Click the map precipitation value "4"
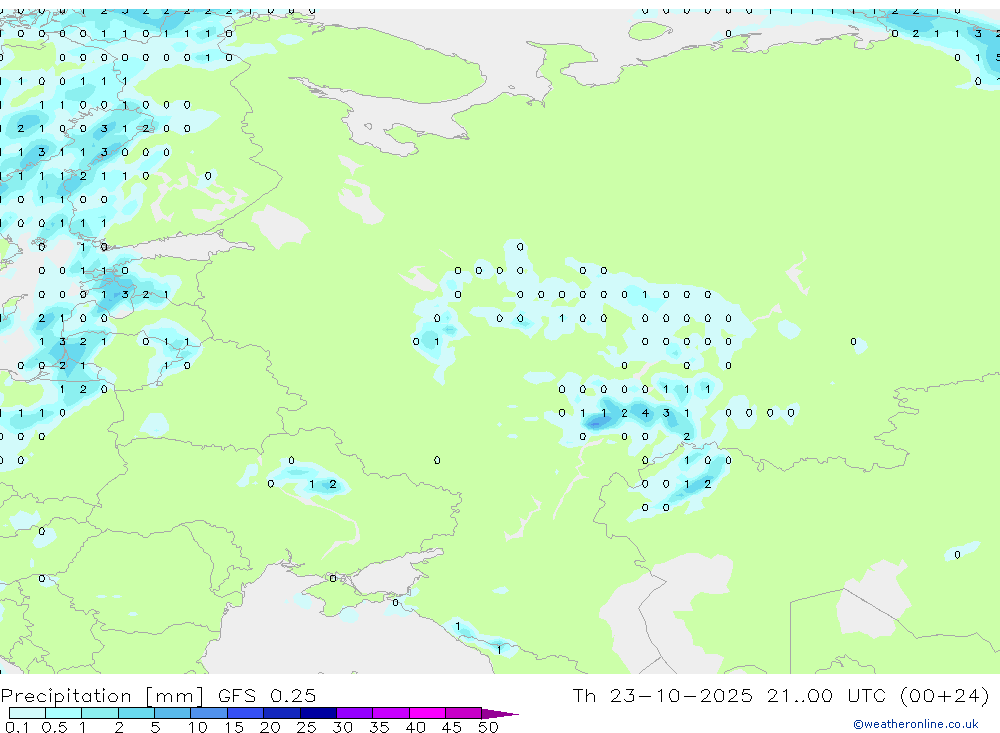This screenshot has width=1000, height=733. 645,413
